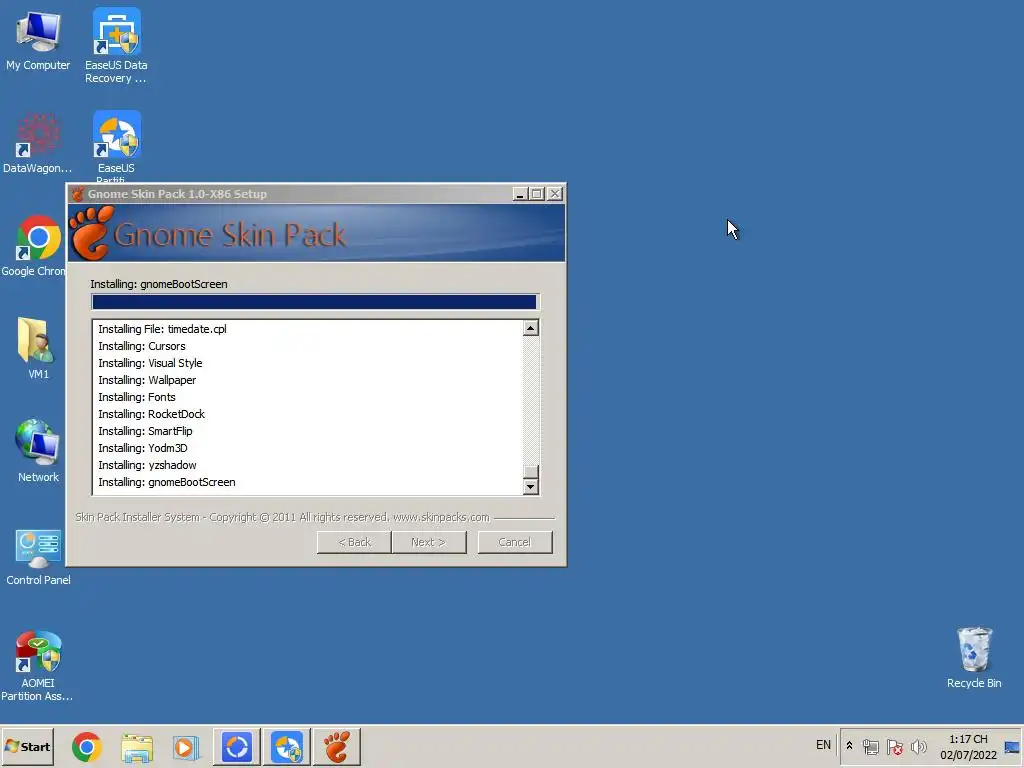Switch to EaseUS Partition taskbar app

tap(287, 747)
